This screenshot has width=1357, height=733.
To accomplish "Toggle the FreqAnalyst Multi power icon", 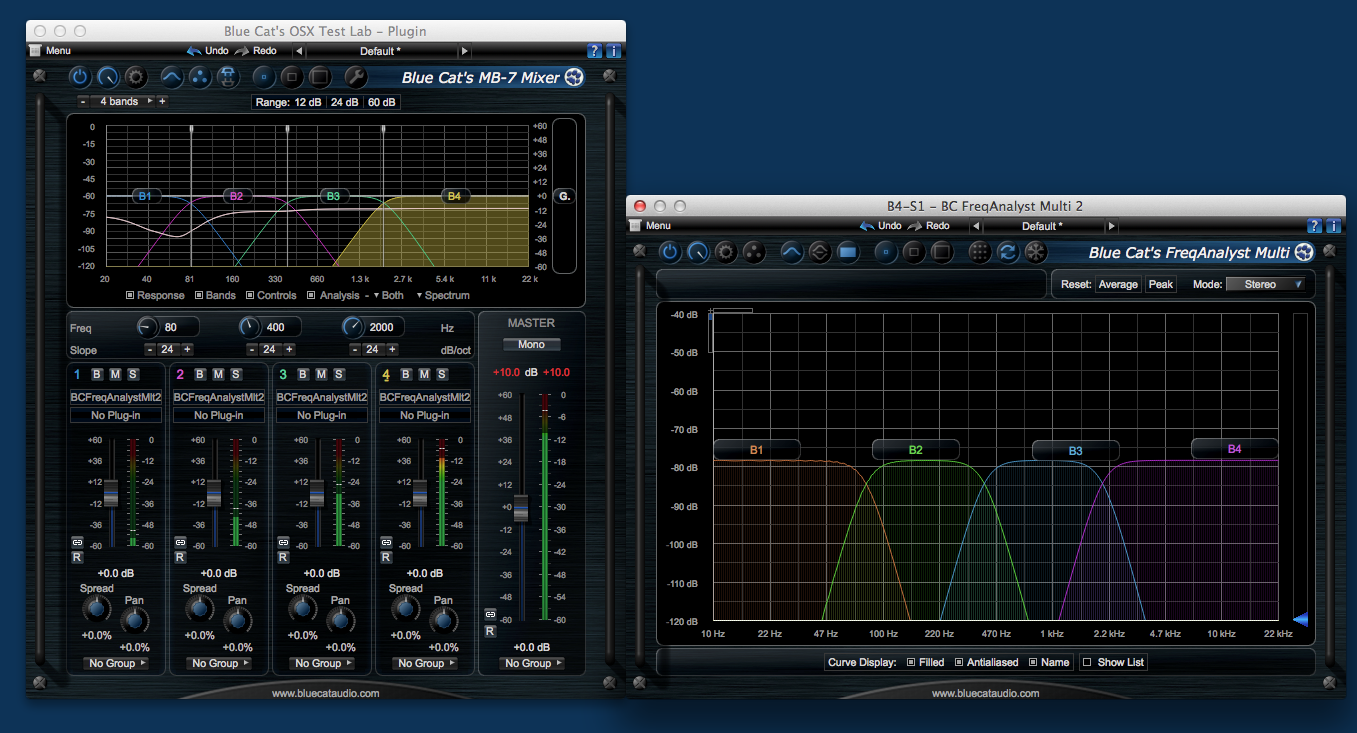I will tap(669, 251).
